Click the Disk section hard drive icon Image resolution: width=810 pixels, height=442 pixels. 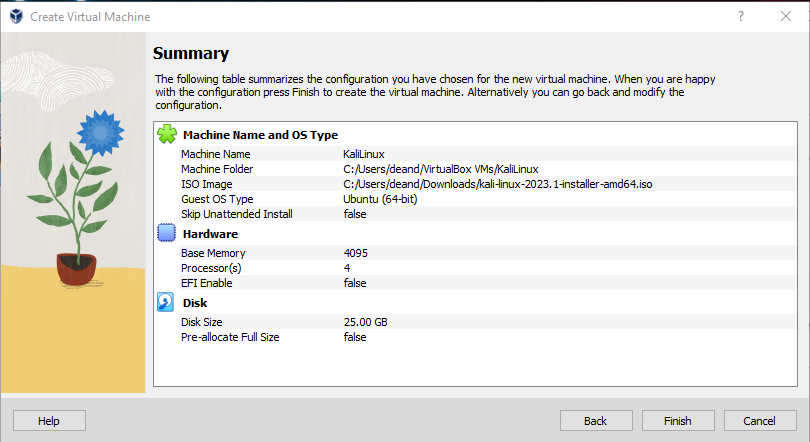(x=166, y=302)
